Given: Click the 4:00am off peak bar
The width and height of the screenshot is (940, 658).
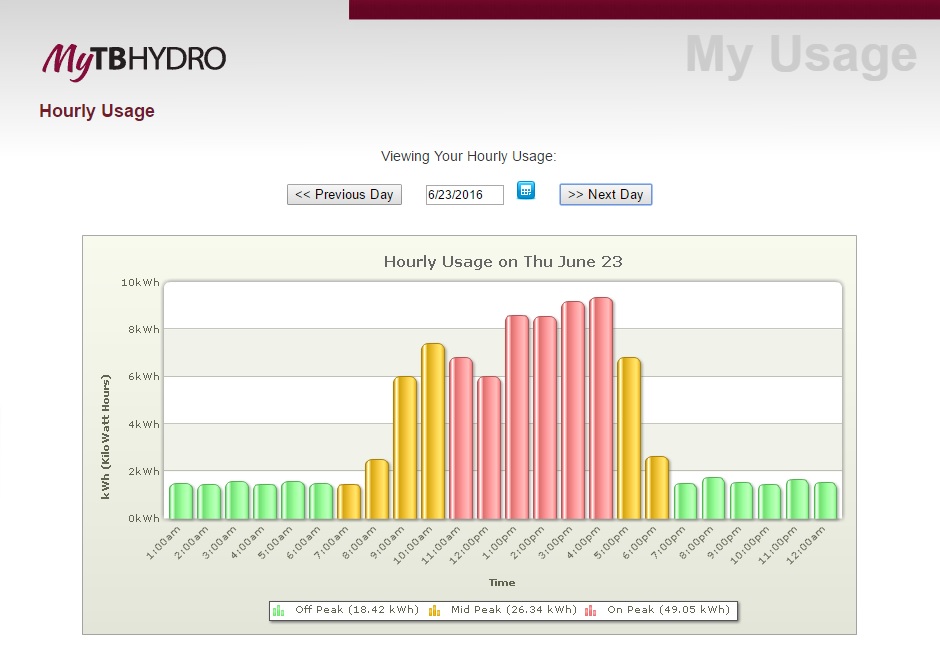Looking at the screenshot, I should coord(264,502).
